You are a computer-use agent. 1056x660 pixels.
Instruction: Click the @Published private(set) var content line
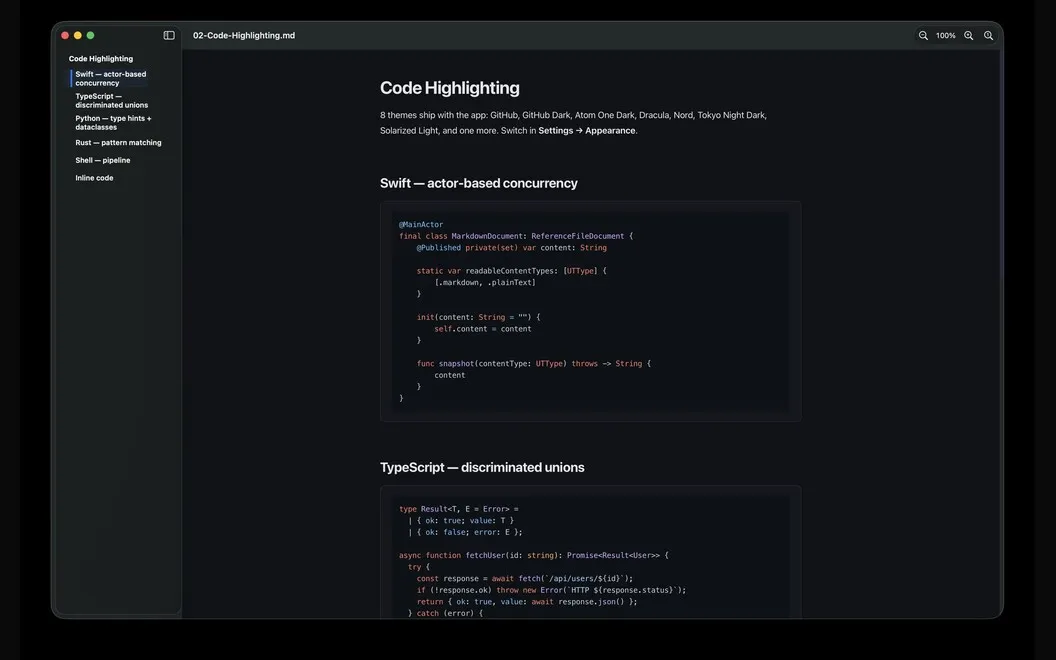pyautogui.click(x=512, y=248)
